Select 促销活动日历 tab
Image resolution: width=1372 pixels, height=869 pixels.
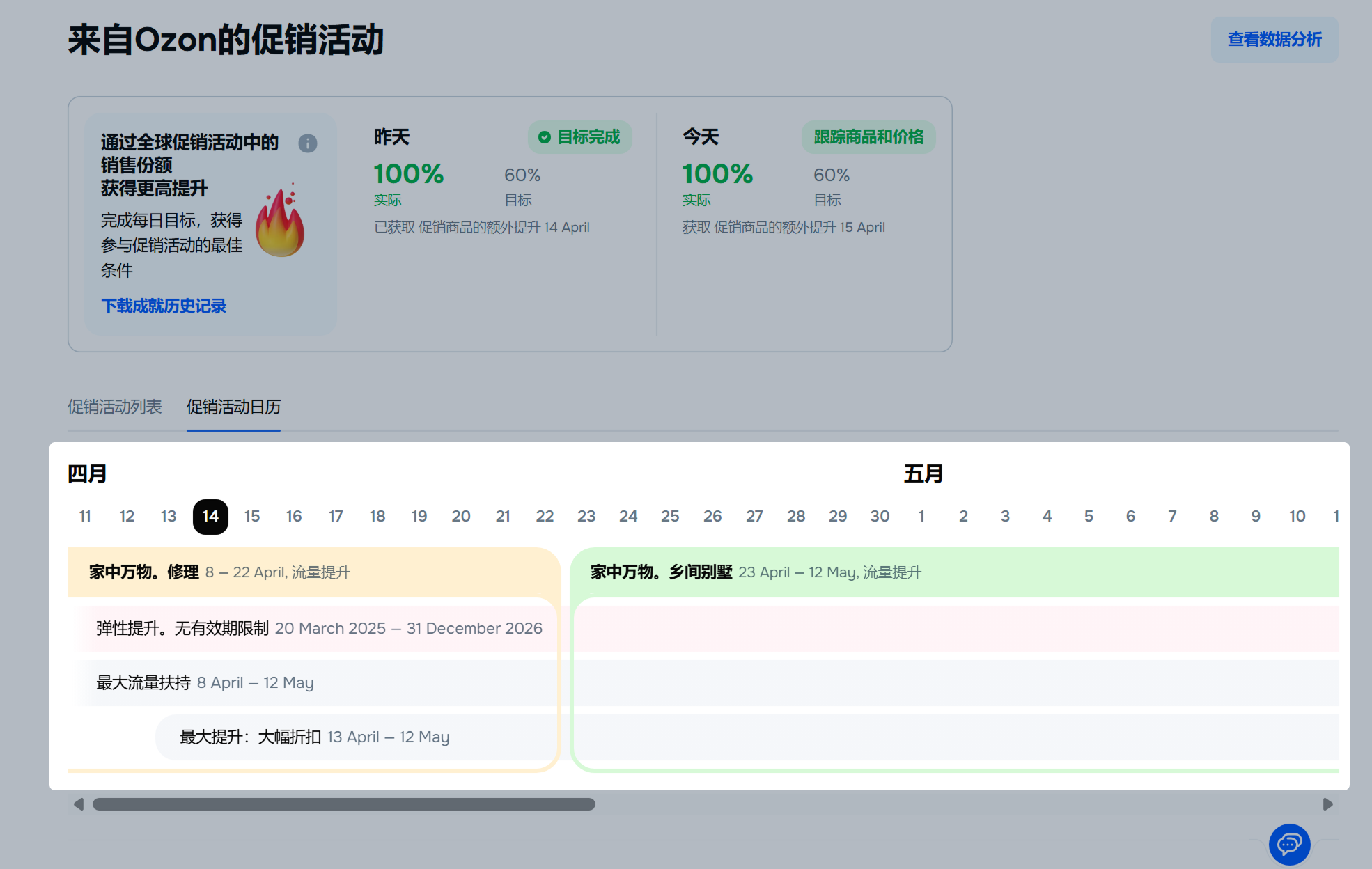tap(233, 407)
